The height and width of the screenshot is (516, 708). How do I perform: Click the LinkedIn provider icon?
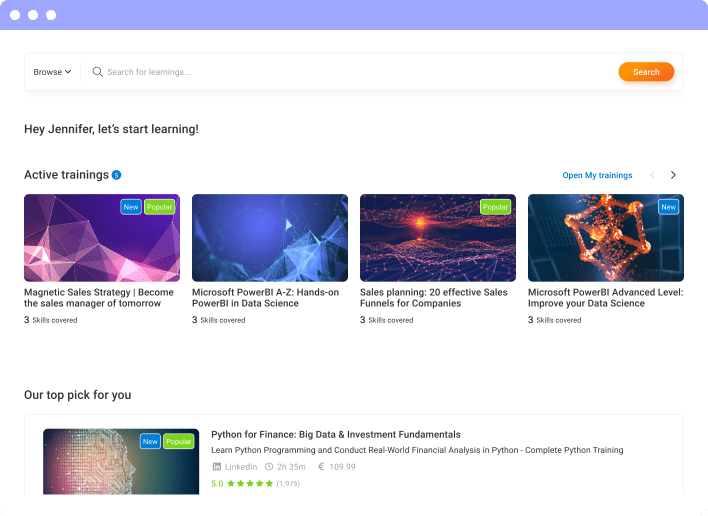click(x=217, y=467)
